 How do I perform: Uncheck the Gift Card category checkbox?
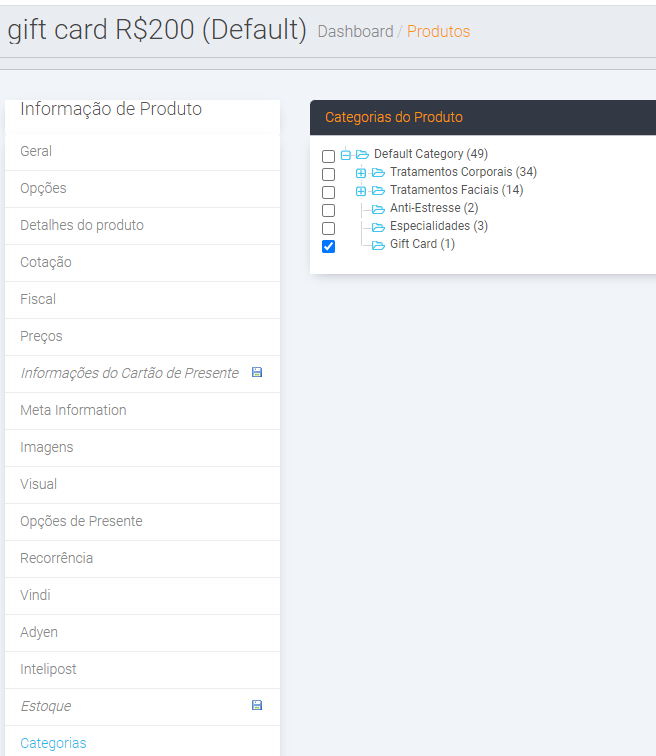click(x=328, y=246)
